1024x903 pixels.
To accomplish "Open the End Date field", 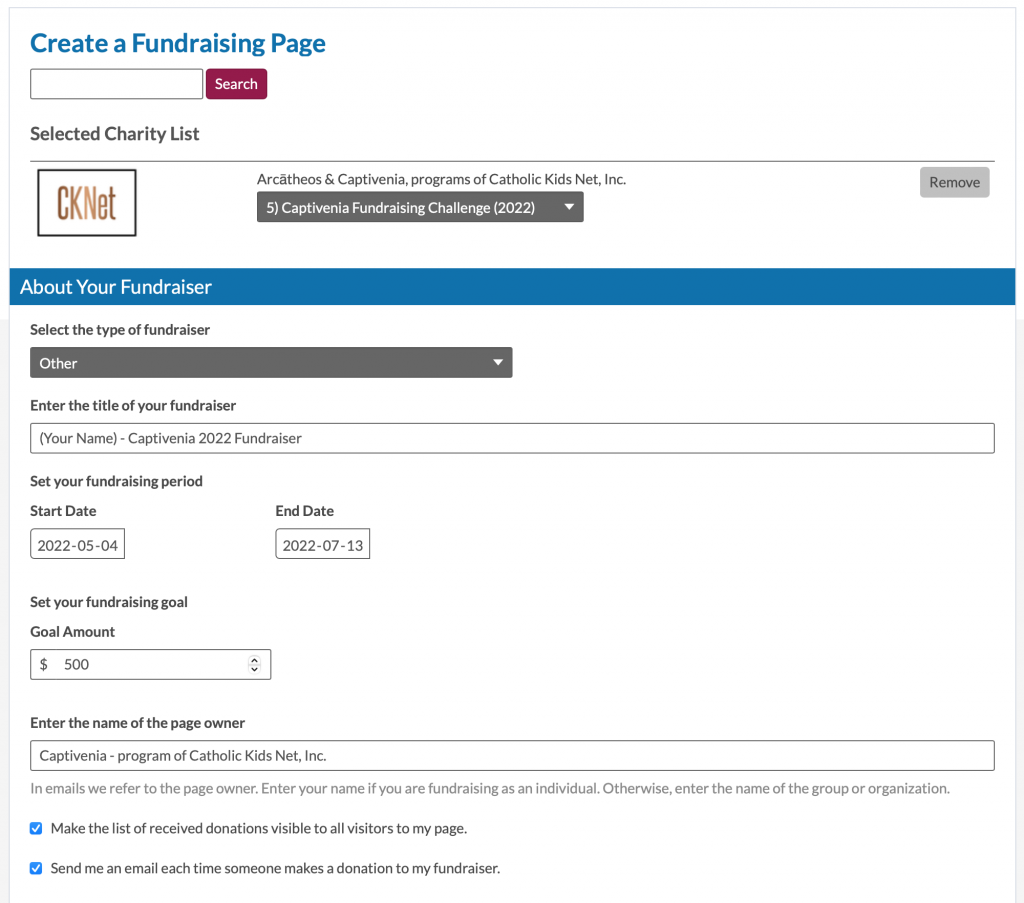I will tap(323, 544).
